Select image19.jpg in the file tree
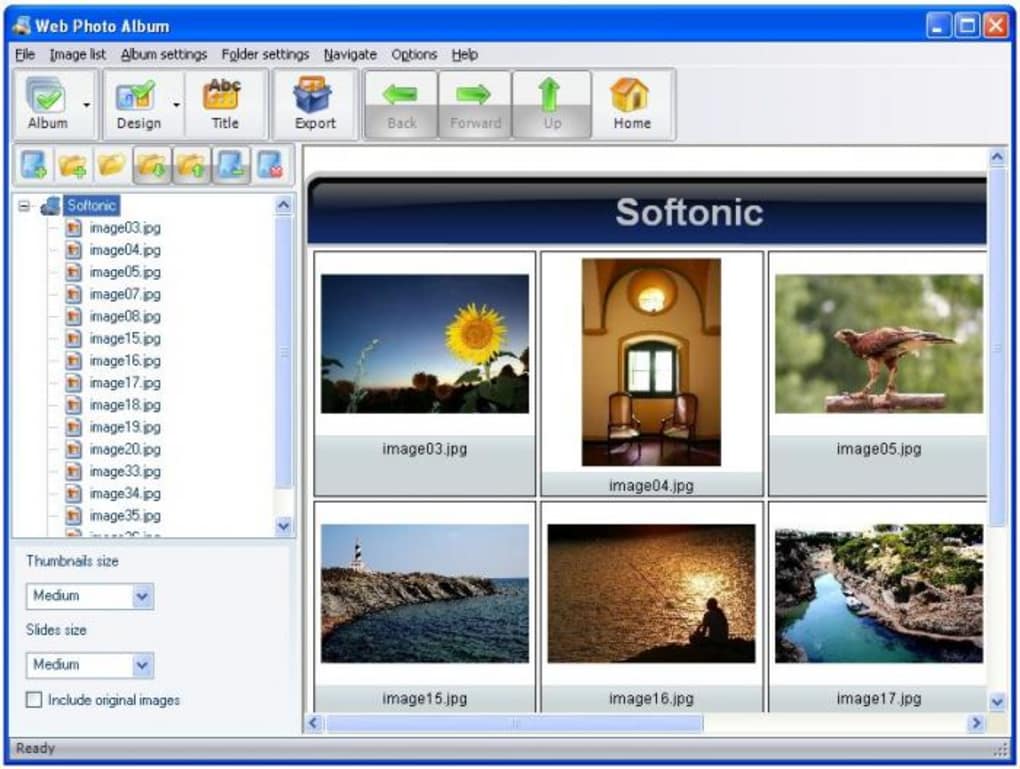This screenshot has height=769, width=1020. [125, 427]
